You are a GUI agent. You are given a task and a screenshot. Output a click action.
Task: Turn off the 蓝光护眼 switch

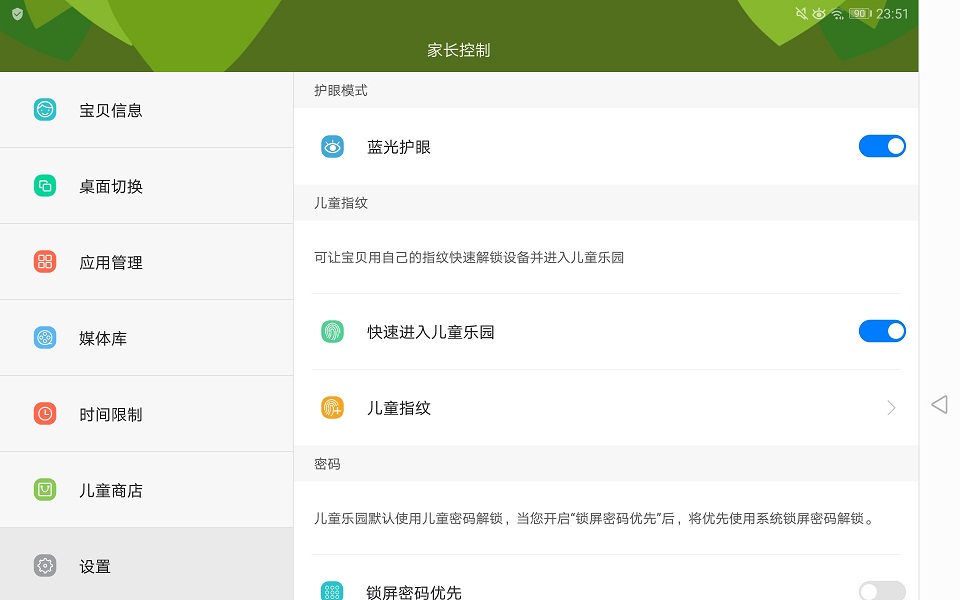coord(882,146)
